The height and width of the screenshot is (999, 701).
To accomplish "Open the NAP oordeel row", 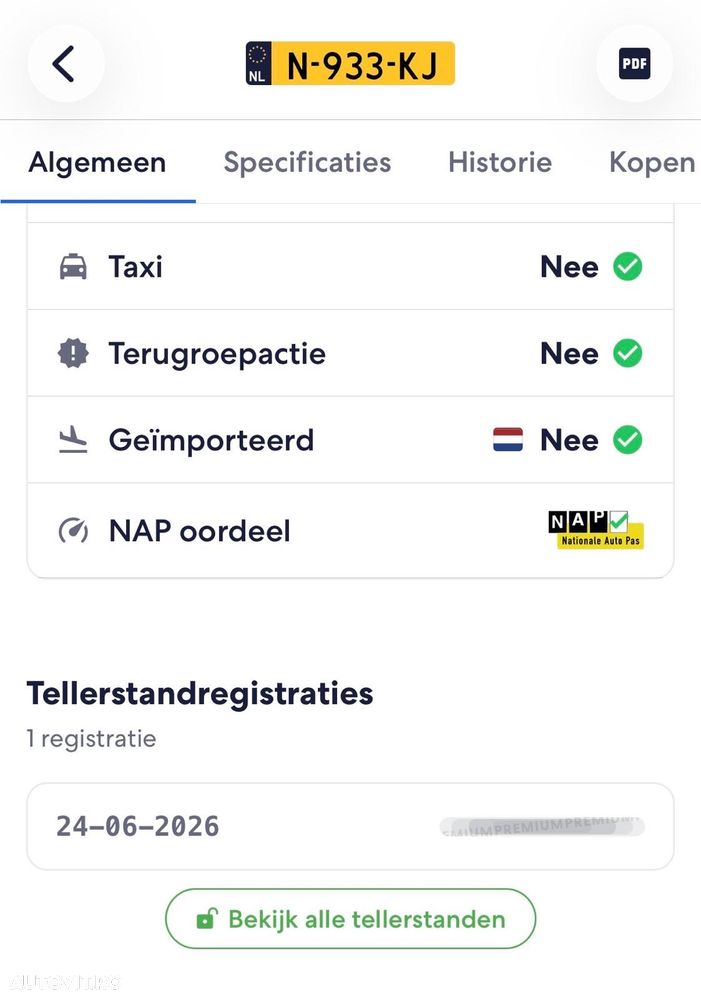I will [350, 531].
